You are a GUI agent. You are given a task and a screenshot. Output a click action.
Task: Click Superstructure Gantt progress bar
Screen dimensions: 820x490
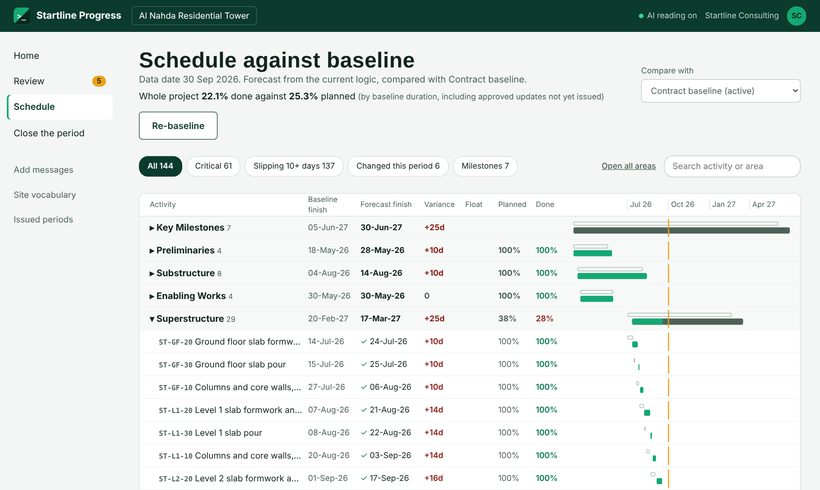click(x=687, y=322)
